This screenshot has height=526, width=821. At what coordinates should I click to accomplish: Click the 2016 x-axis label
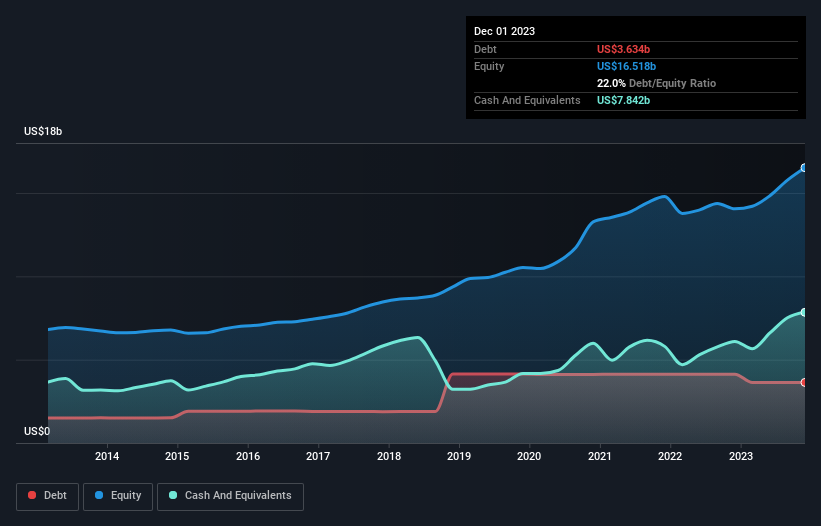pyautogui.click(x=248, y=456)
